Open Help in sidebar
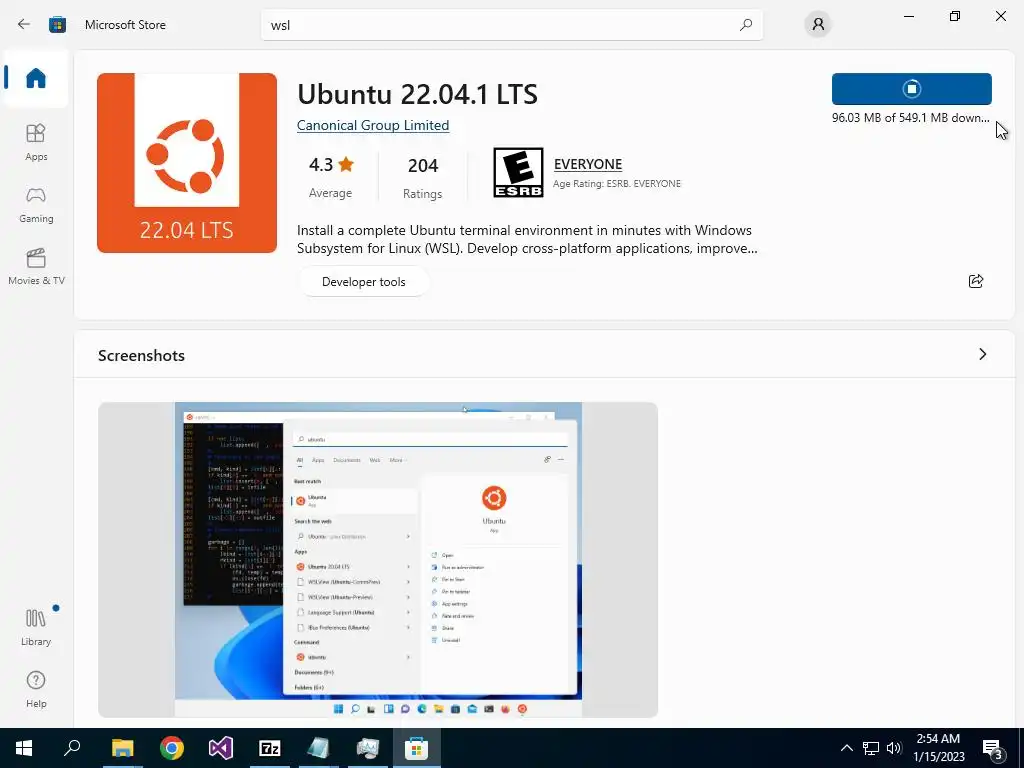The width and height of the screenshot is (1024, 768). tap(36, 689)
